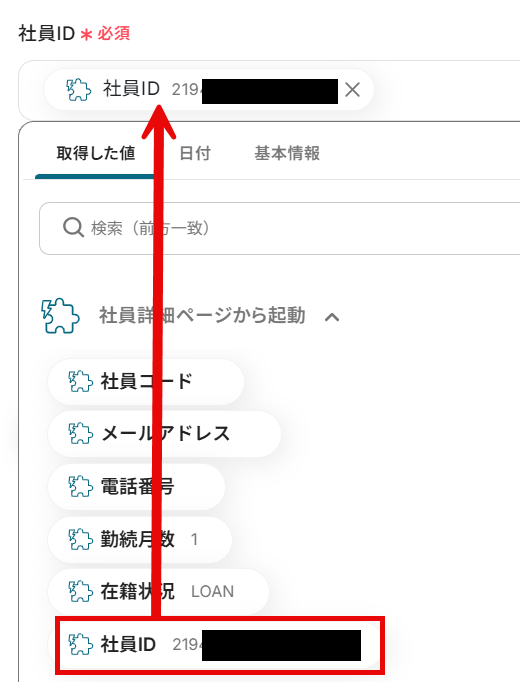This screenshot has width=520, height=682.
Task: Click the puzzle icon on メールアドレス chip
Action: point(81,434)
